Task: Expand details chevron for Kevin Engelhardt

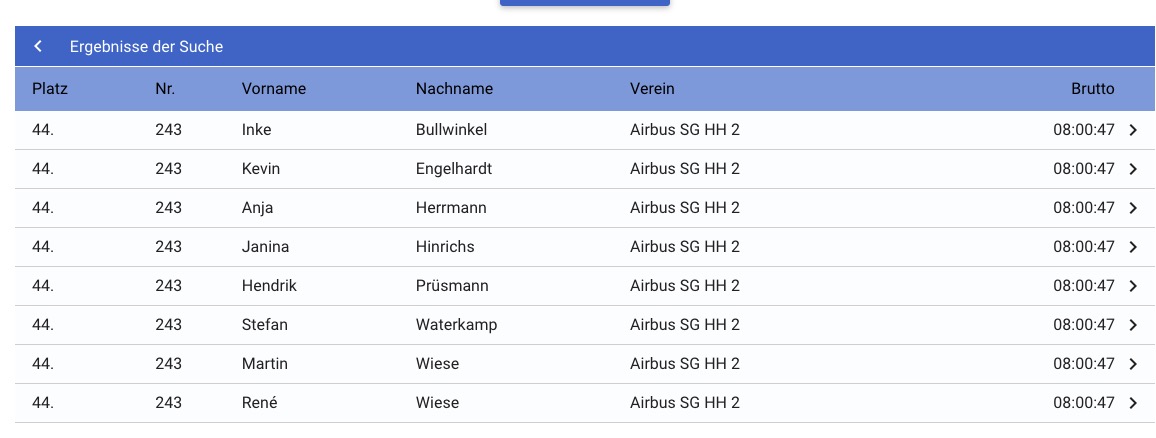Action: click(x=1133, y=169)
